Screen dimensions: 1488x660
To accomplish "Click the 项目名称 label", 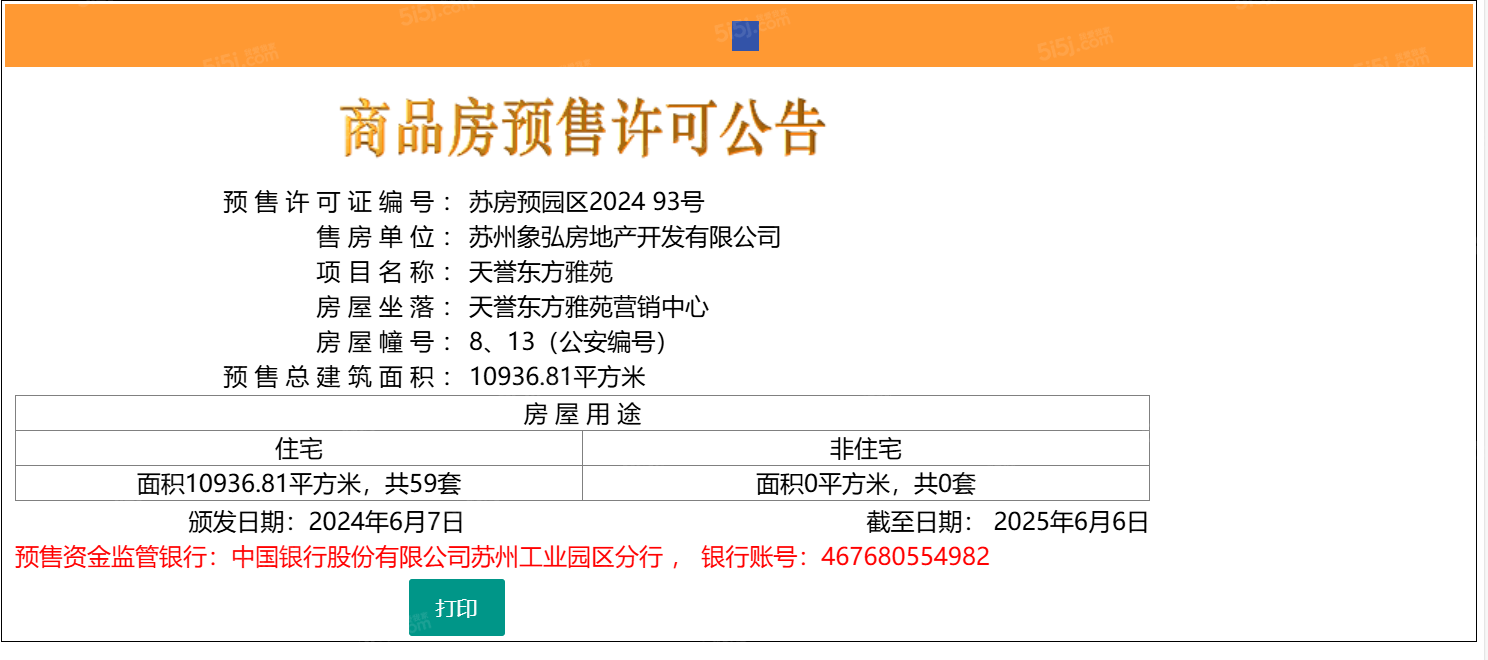I will coord(385,272).
